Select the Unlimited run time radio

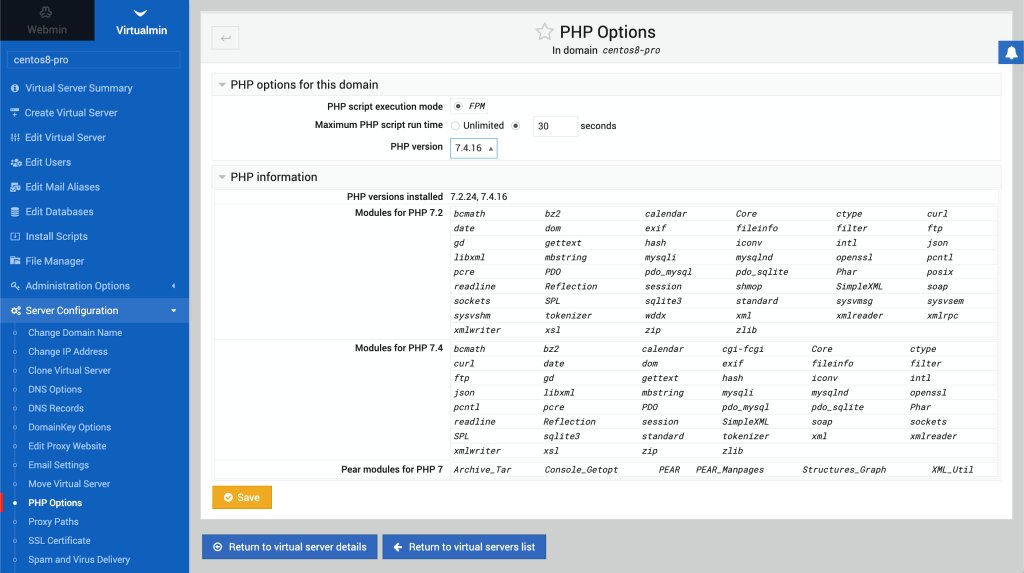(x=455, y=125)
